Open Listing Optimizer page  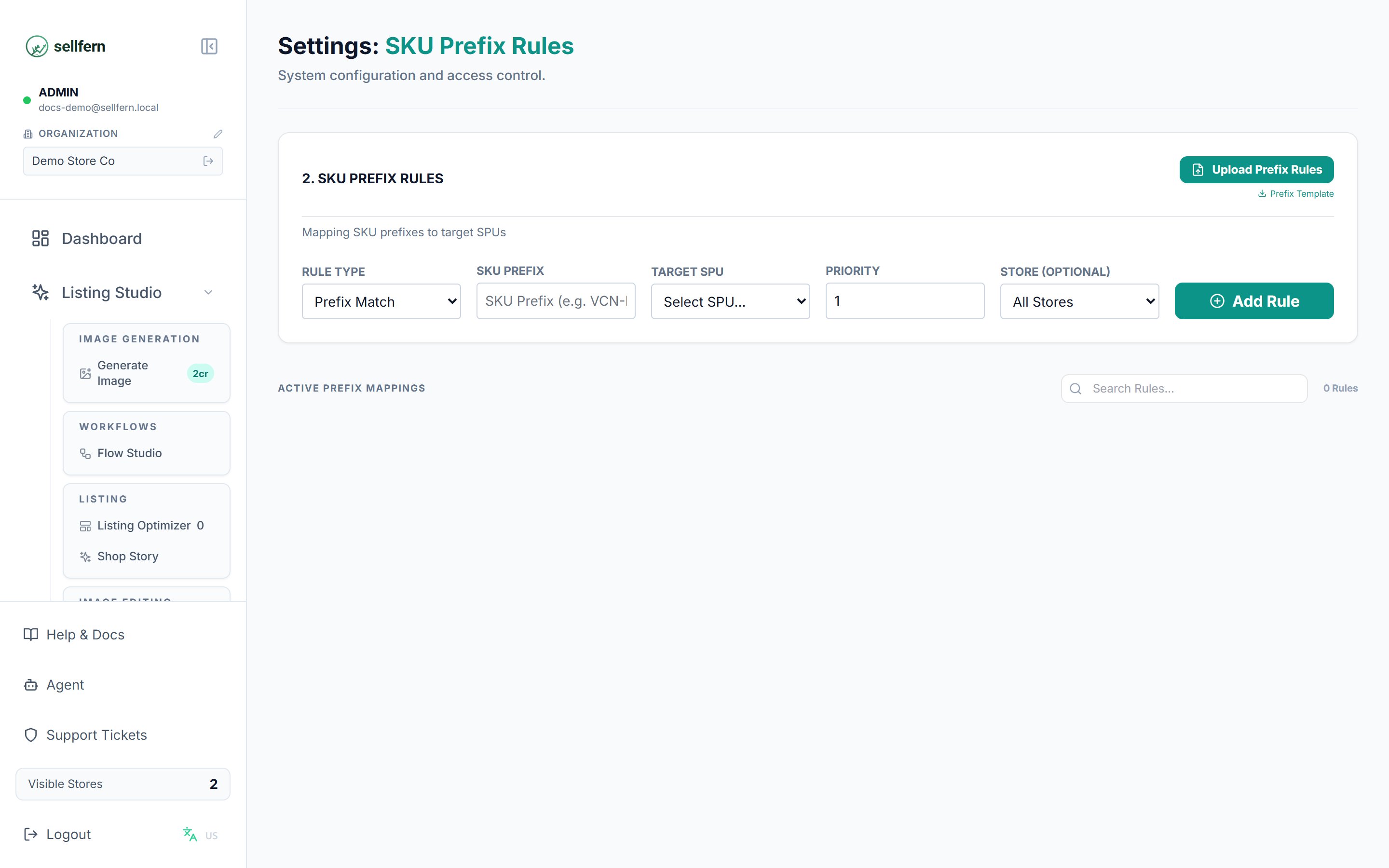[146, 526]
